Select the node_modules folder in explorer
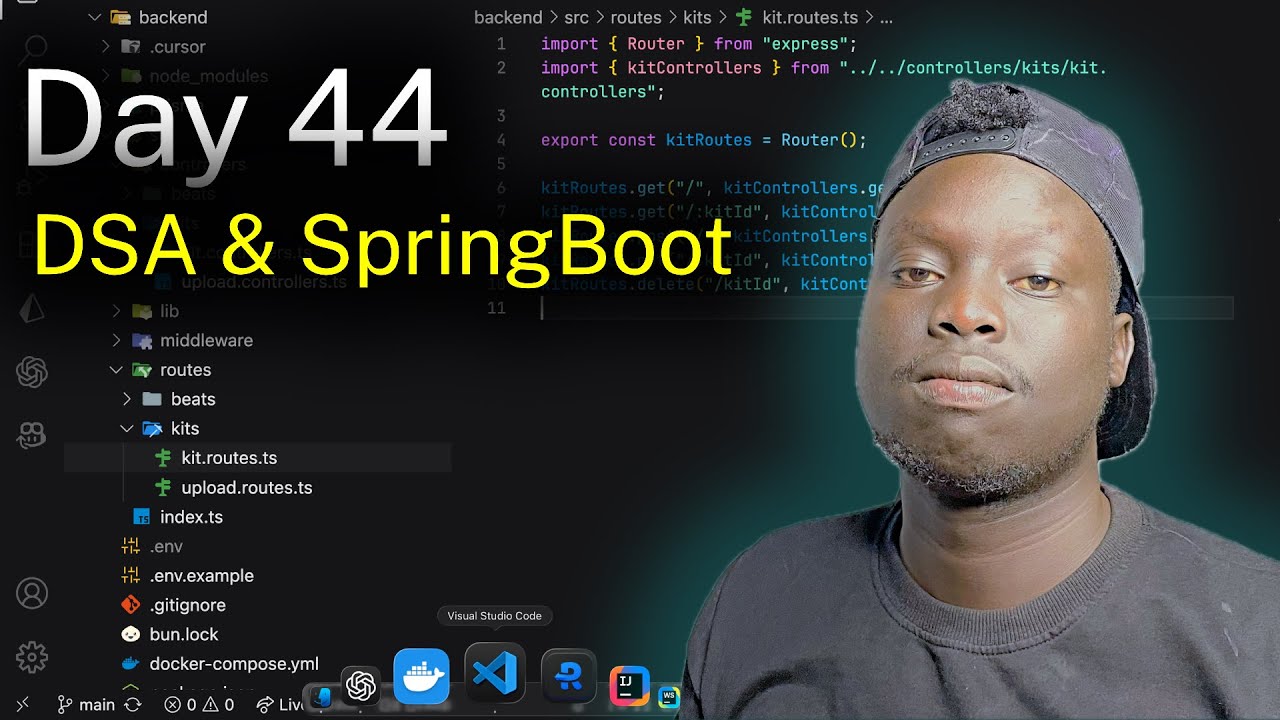Image resolution: width=1280 pixels, height=720 pixels. click(x=208, y=76)
